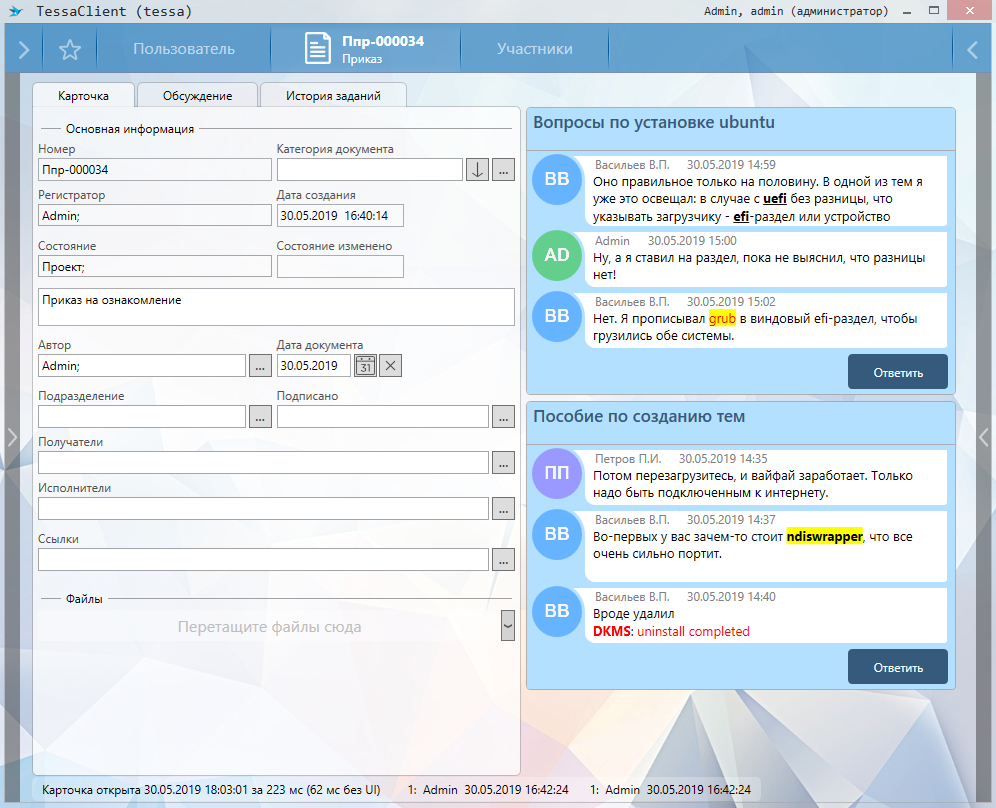
Task: Click Ответить in Пособие по созданию тем
Action: (897, 667)
